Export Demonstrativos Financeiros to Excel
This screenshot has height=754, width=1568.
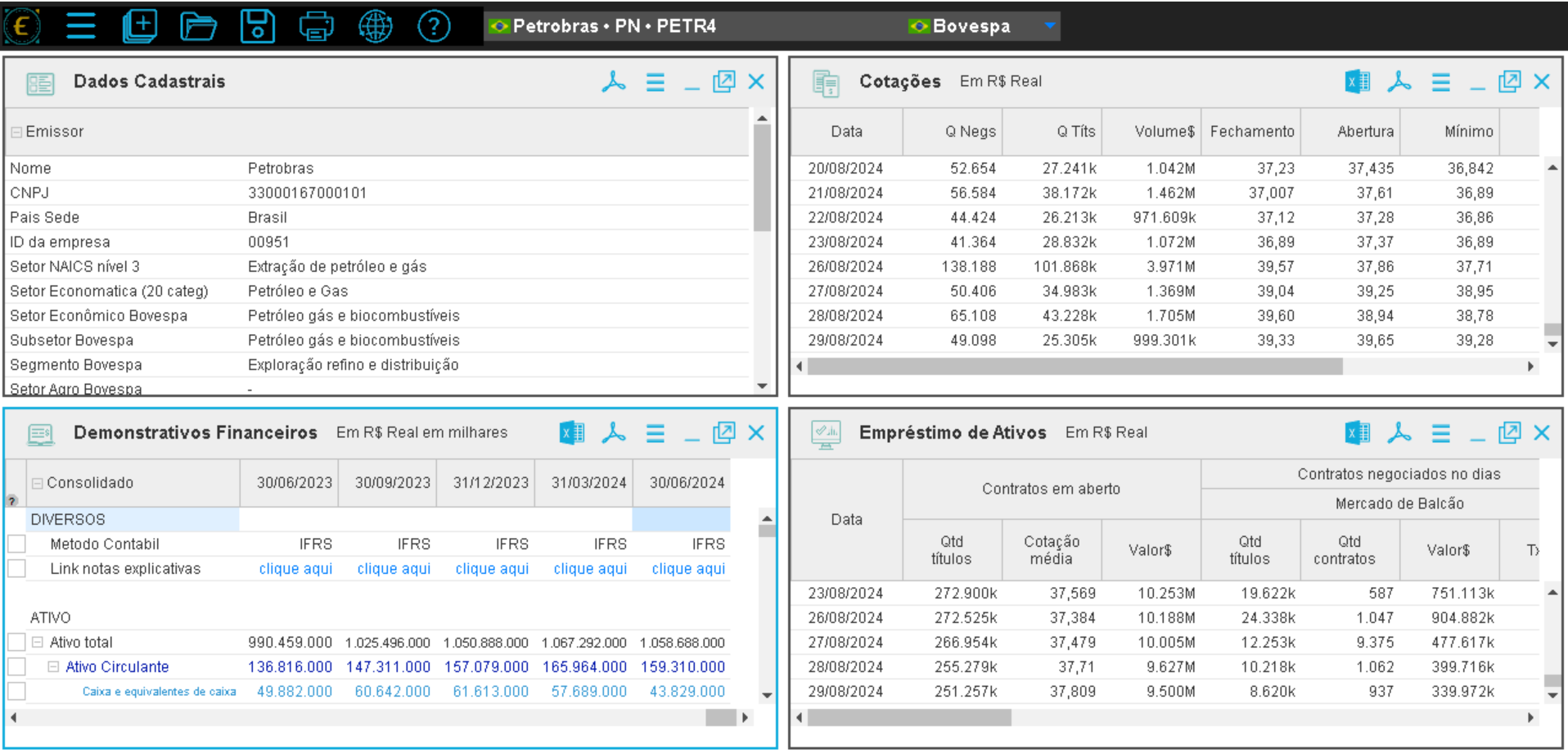[x=572, y=433]
